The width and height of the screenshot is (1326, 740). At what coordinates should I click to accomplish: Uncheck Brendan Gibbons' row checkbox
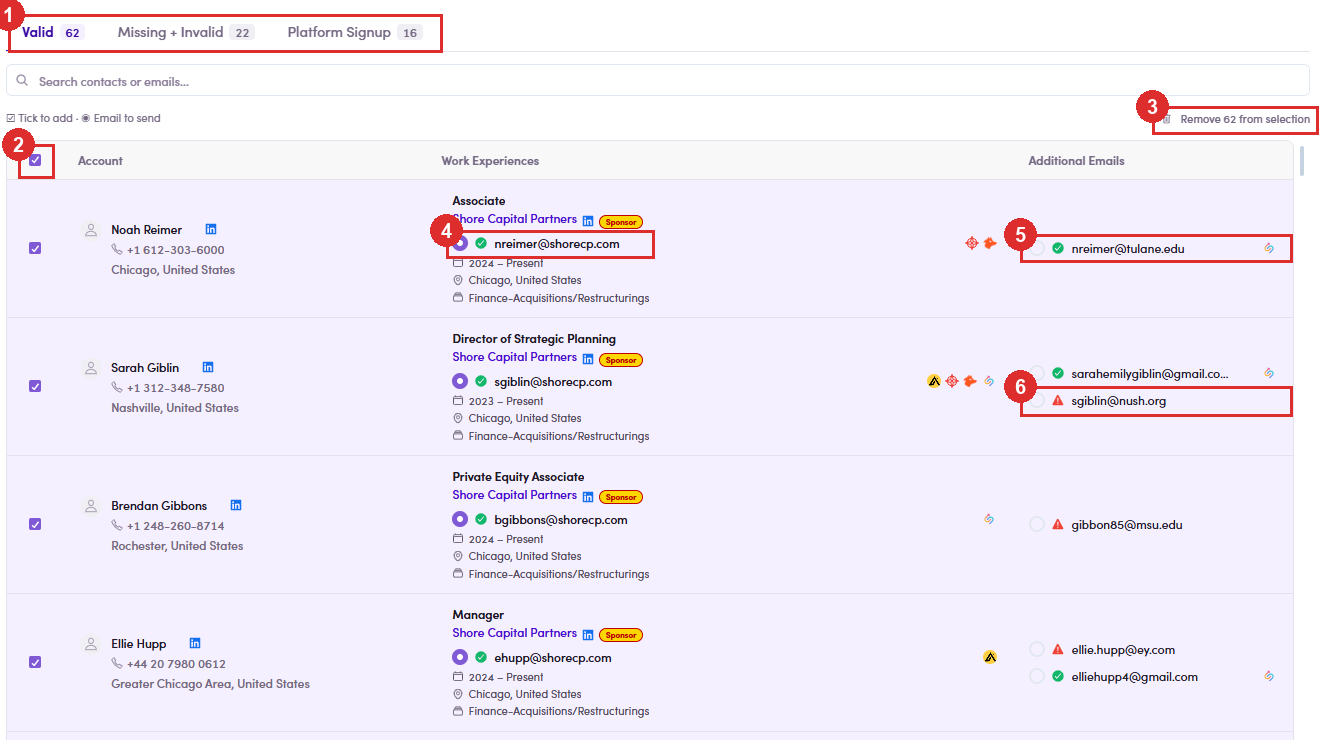[36, 524]
